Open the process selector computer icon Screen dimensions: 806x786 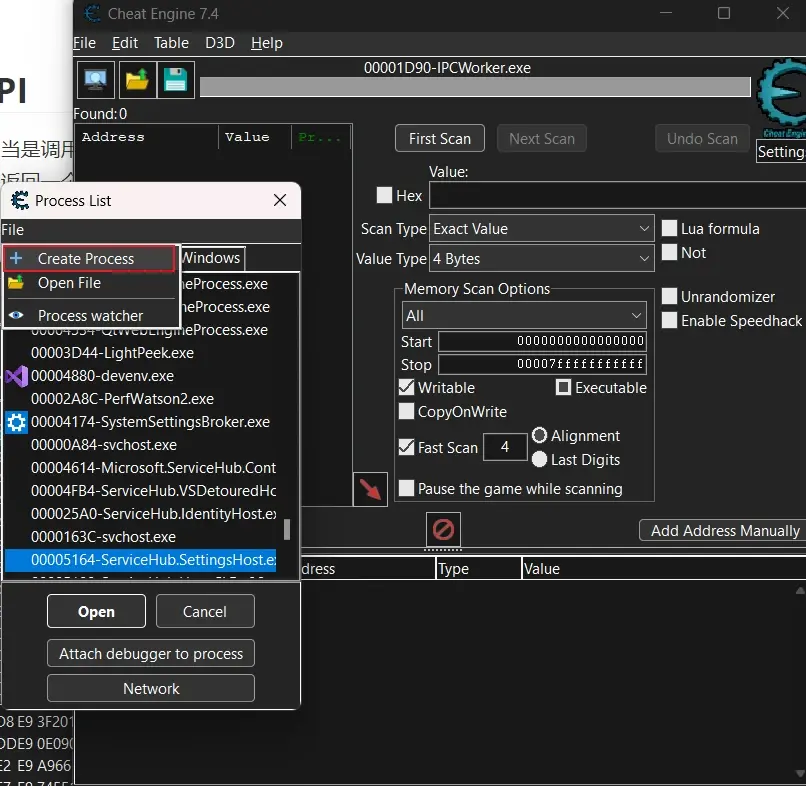click(x=96, y=80)
